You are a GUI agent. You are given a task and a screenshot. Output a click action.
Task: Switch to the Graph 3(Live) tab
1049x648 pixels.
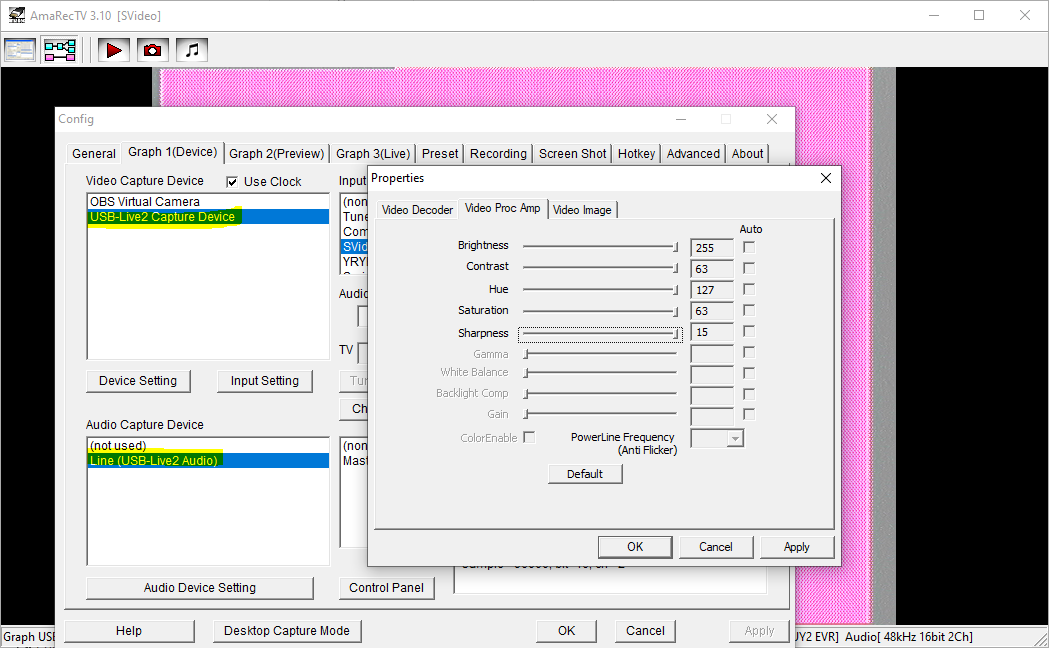click(373, 154)
